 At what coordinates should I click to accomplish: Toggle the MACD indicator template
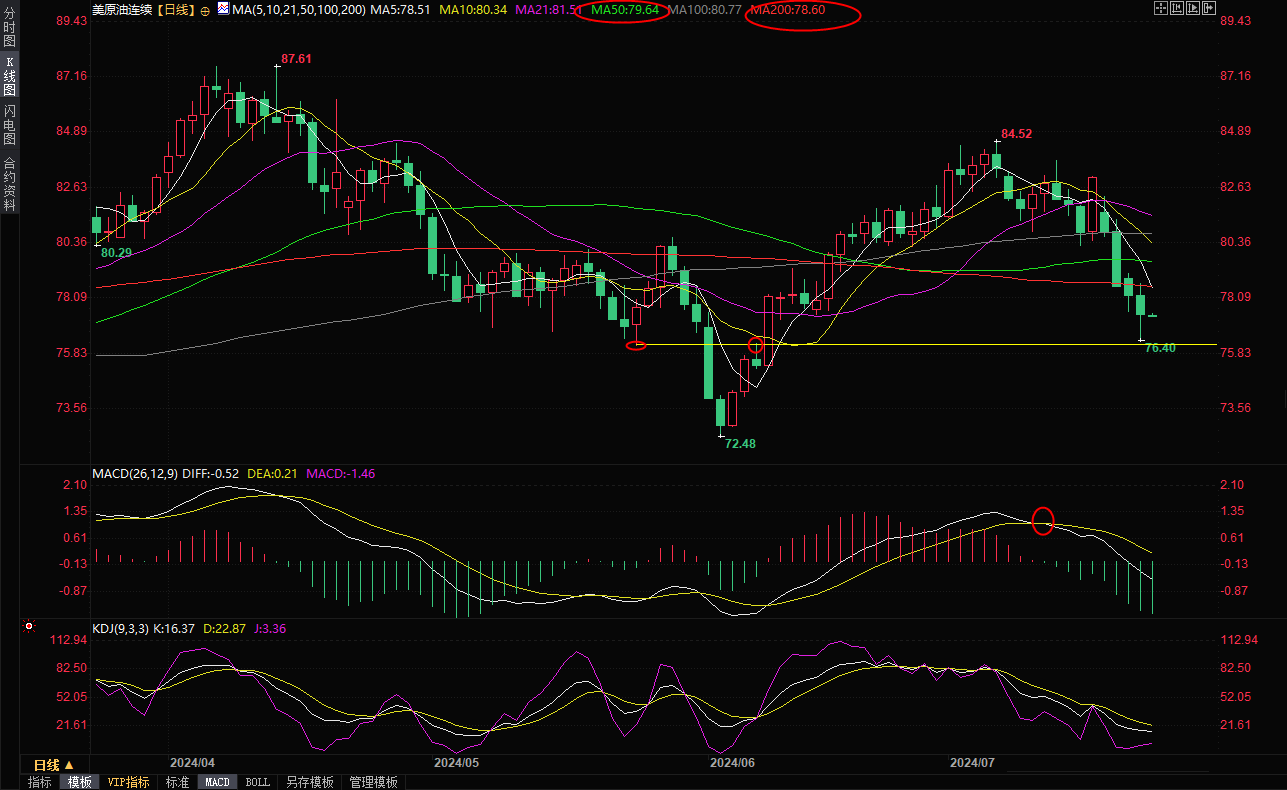click(x=218, y=782)
